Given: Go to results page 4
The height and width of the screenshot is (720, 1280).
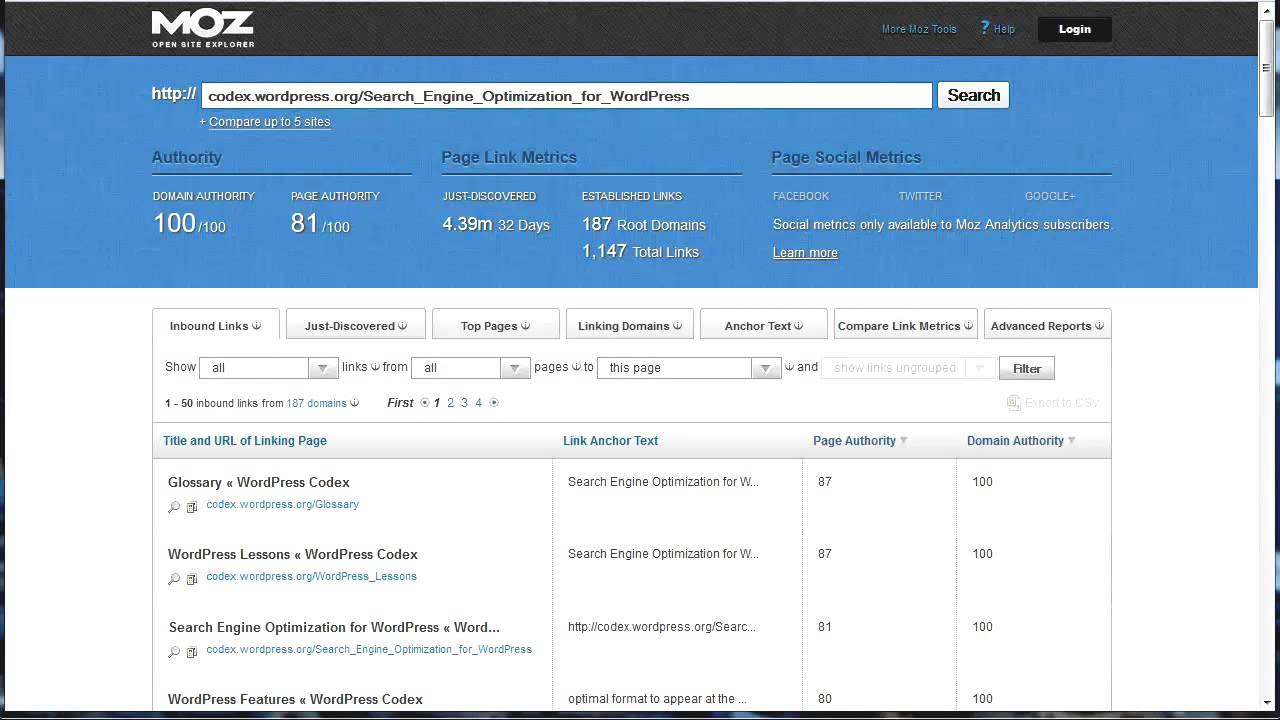Looking at the screenshot, I should point(478,403).
